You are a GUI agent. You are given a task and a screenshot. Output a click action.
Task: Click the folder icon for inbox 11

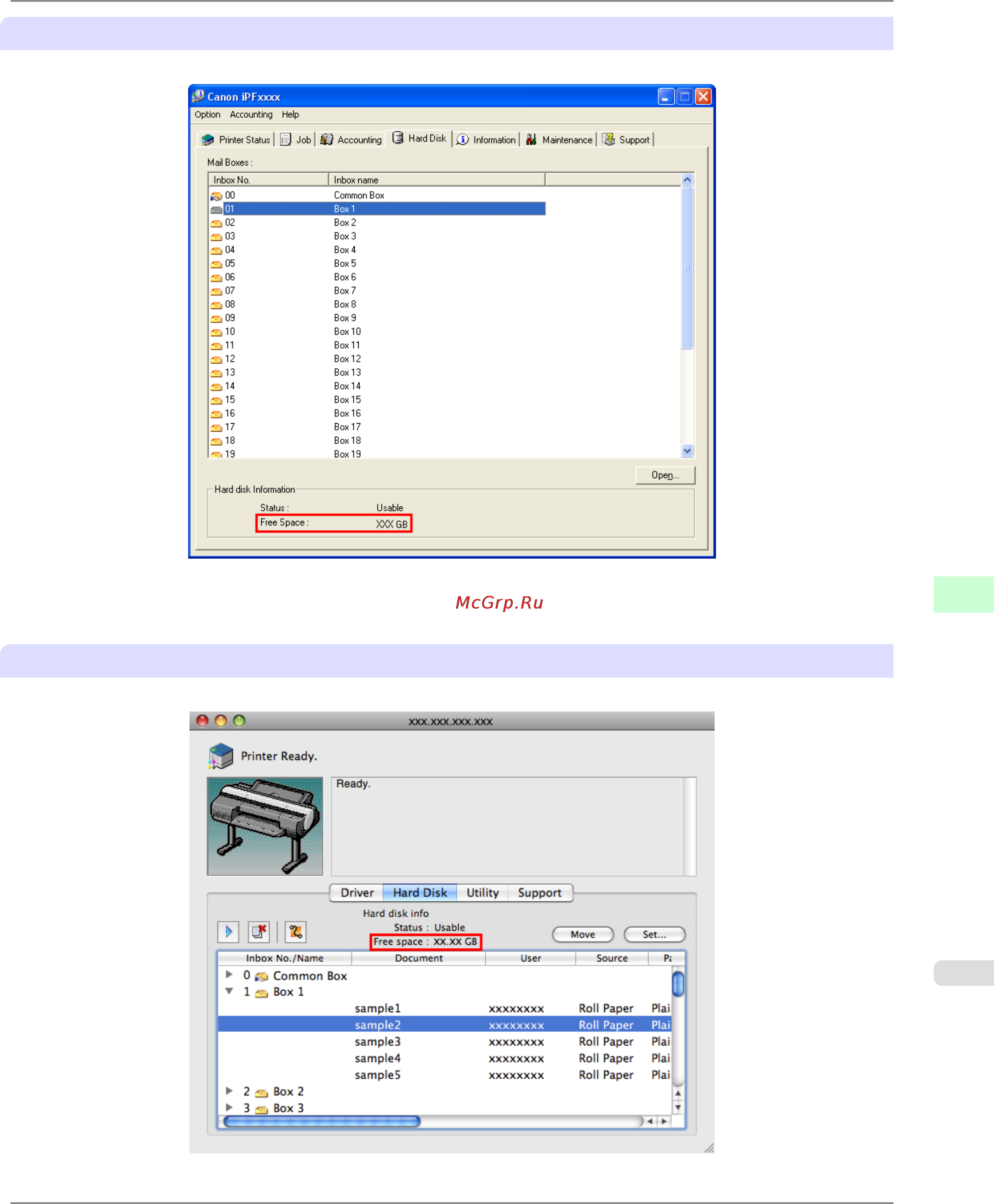point(216,346)
